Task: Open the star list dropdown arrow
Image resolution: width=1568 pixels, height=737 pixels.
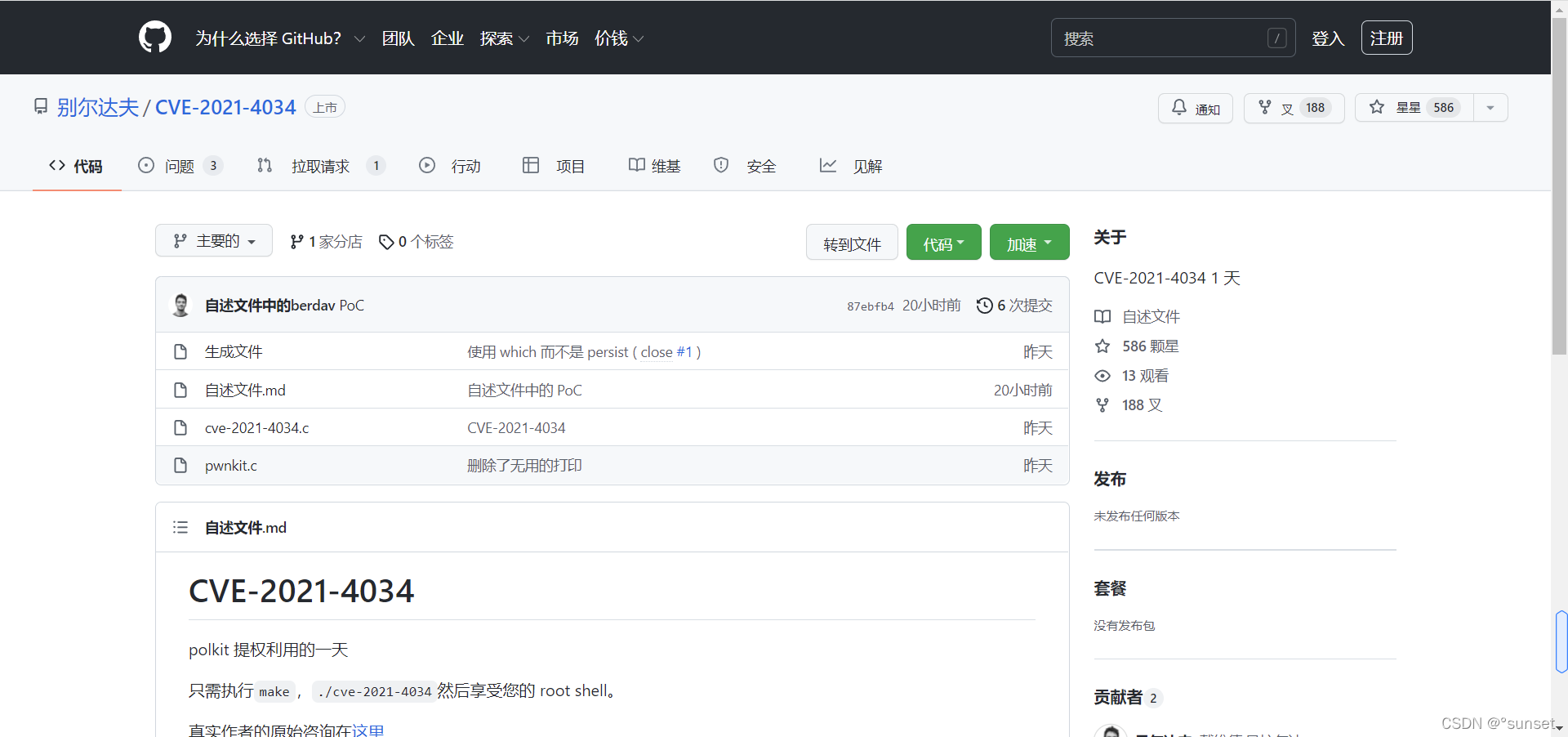Action: [x=1490, y=108]
